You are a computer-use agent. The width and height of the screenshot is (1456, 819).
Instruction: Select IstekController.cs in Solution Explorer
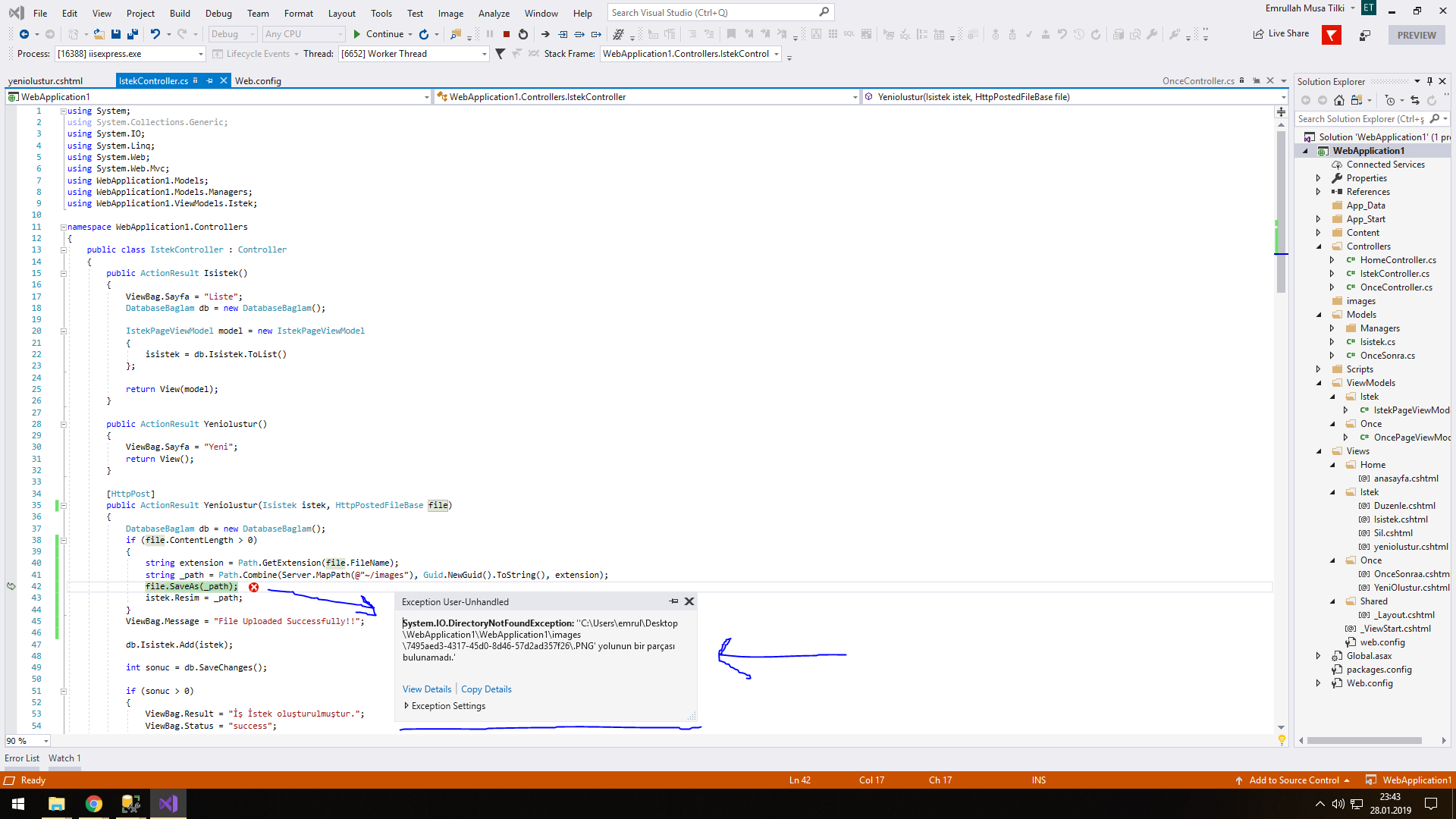[x=1395, y=274]
